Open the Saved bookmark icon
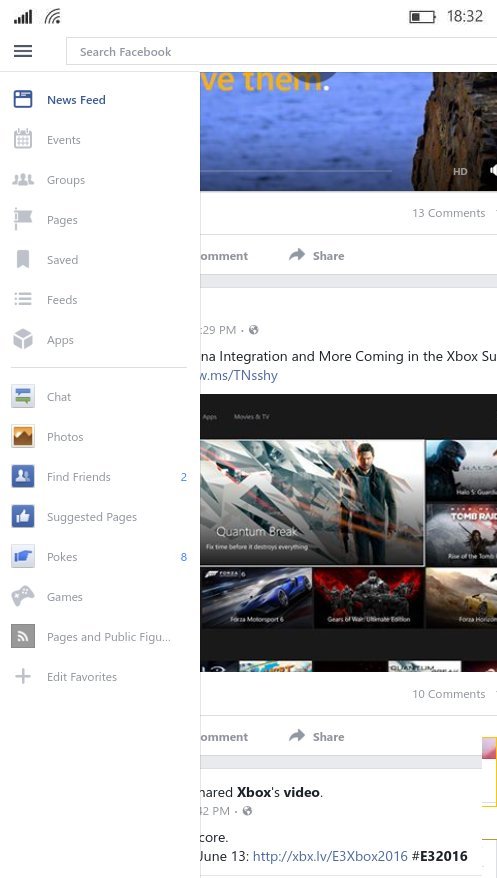Viewport: 497px width, 878px height. click(x=23, y=260)
